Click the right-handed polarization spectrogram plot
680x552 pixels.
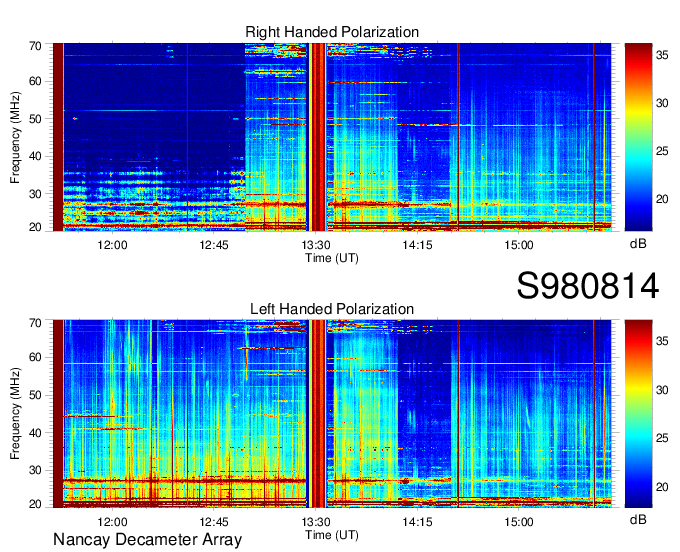[332, 137]
